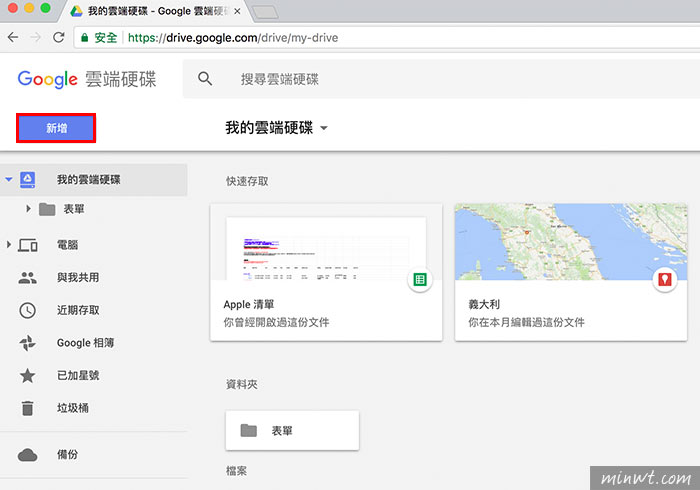Click the 垃圾桶 trash can icon
Viewport: 700px width, 490px height.
(x=28, y=408)
